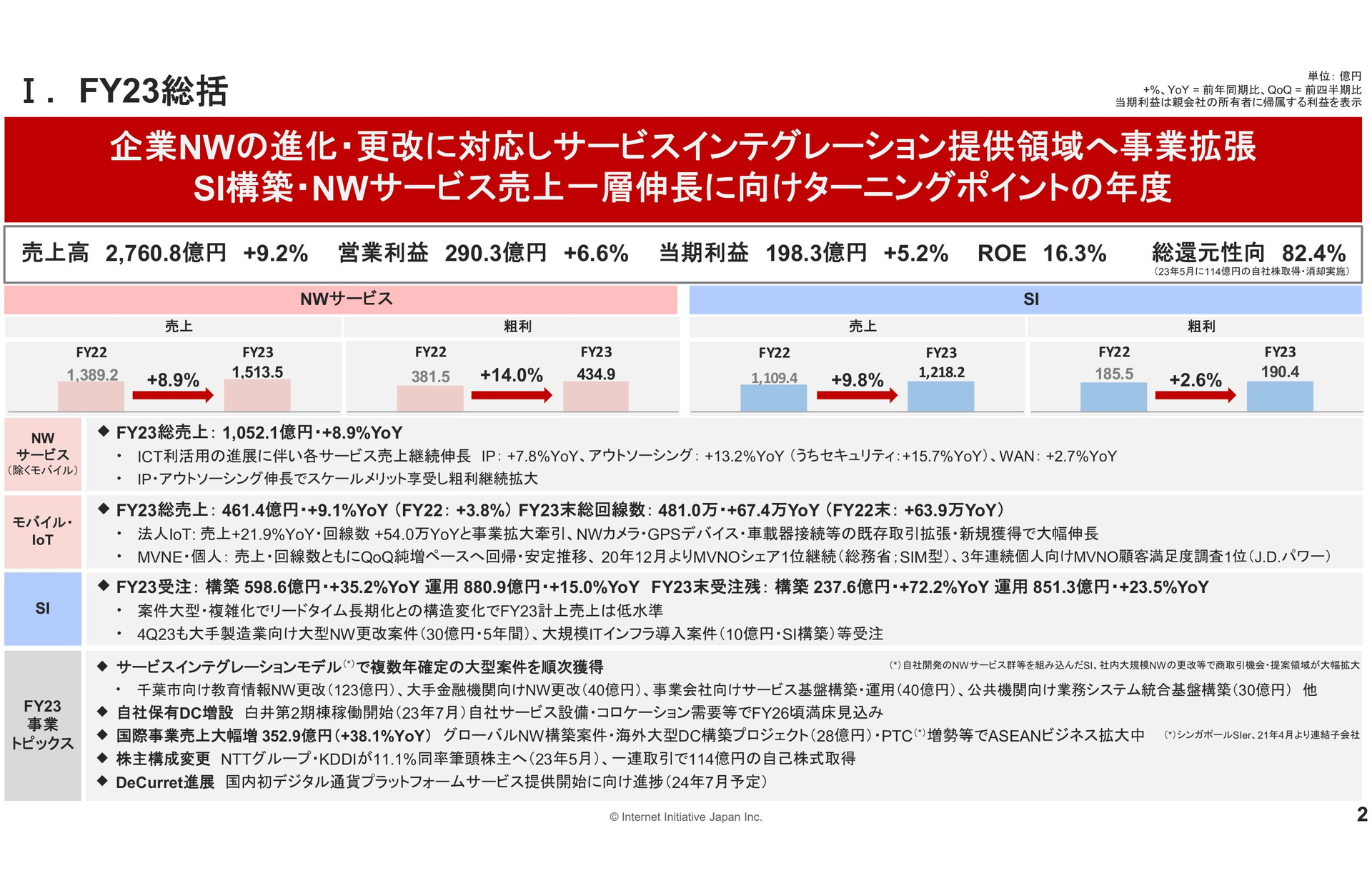Click the FY23 NW sales bar 1,513.5

click(257, 395)
